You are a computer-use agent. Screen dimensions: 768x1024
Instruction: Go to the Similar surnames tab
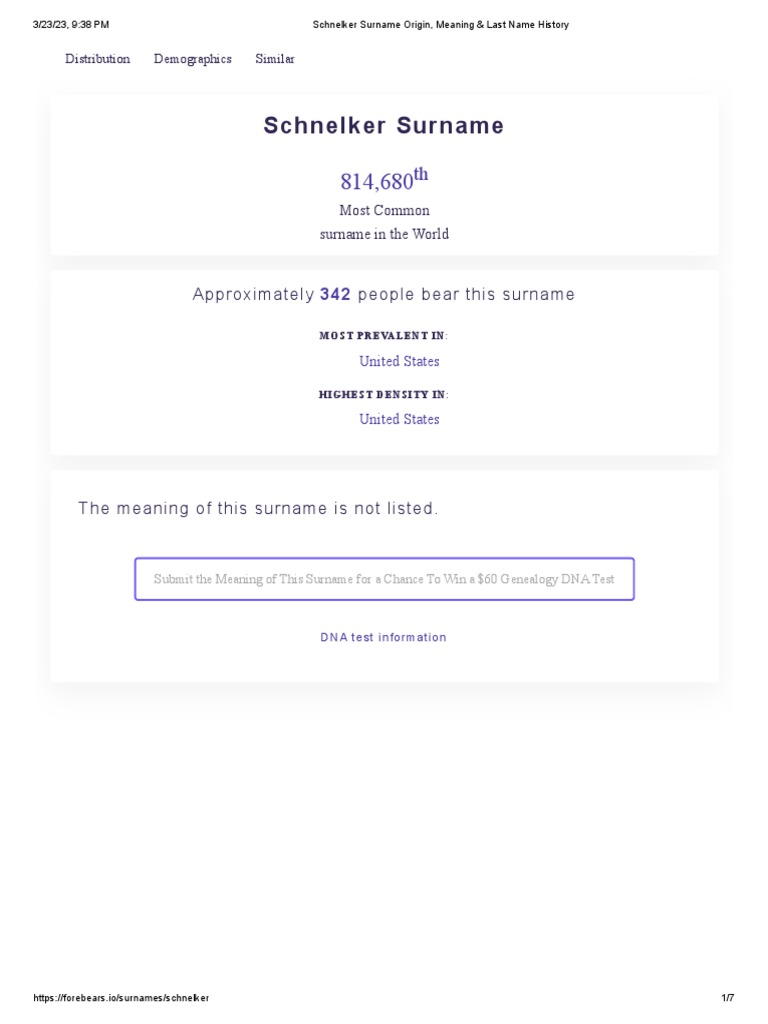(x=275, y=59)
